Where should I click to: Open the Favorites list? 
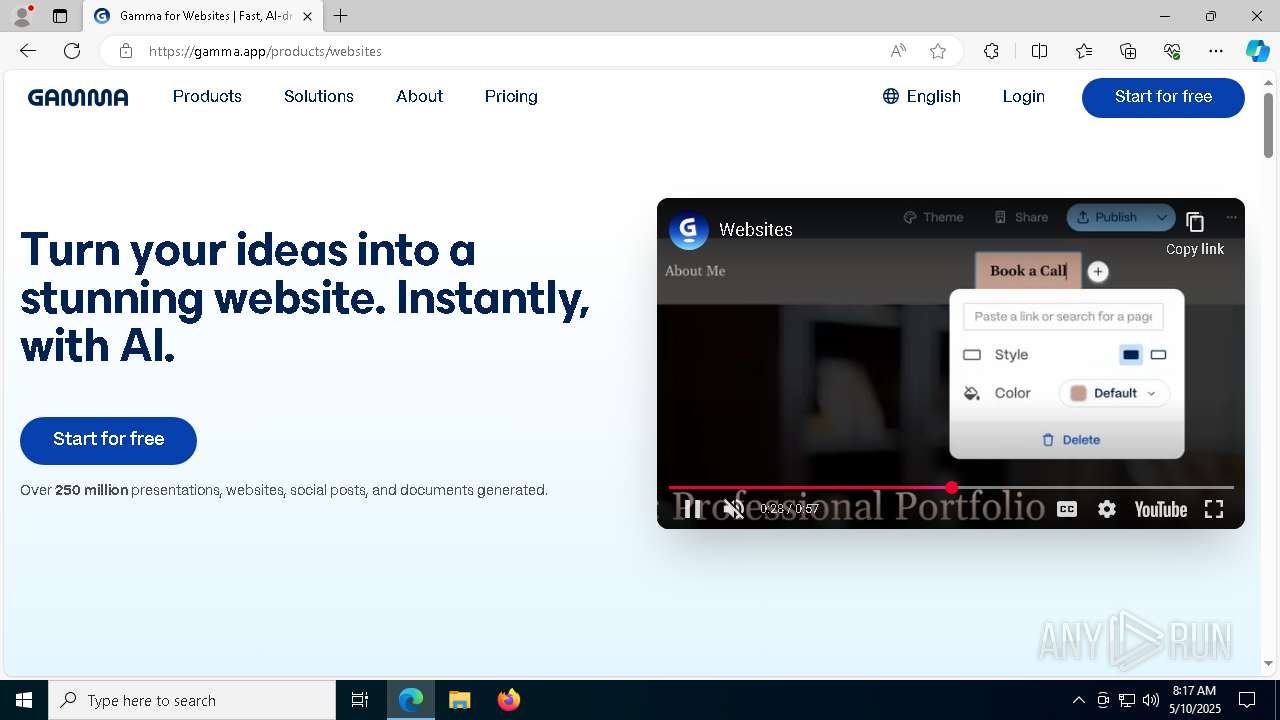1084,51
